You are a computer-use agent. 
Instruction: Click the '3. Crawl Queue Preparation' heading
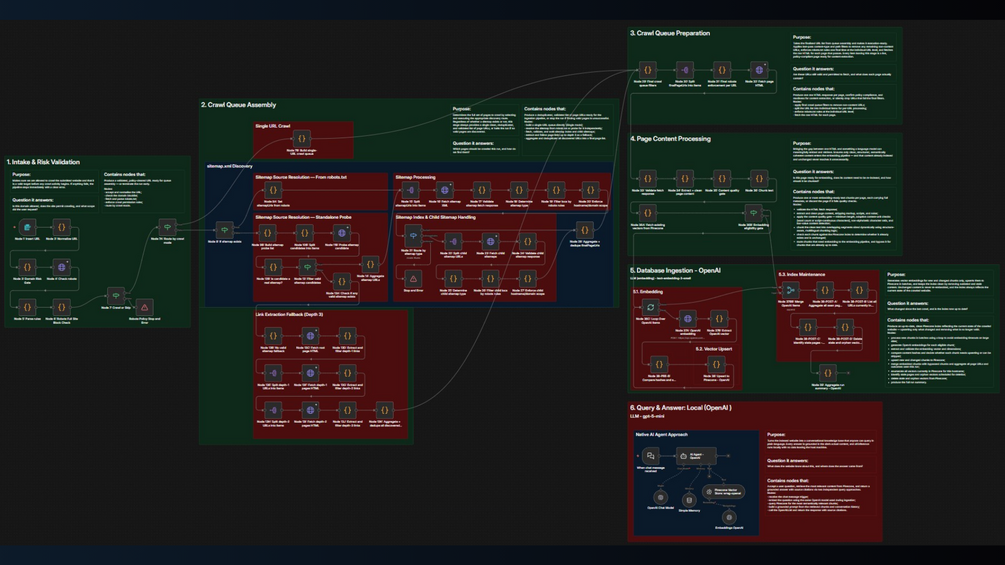point(670,33)
